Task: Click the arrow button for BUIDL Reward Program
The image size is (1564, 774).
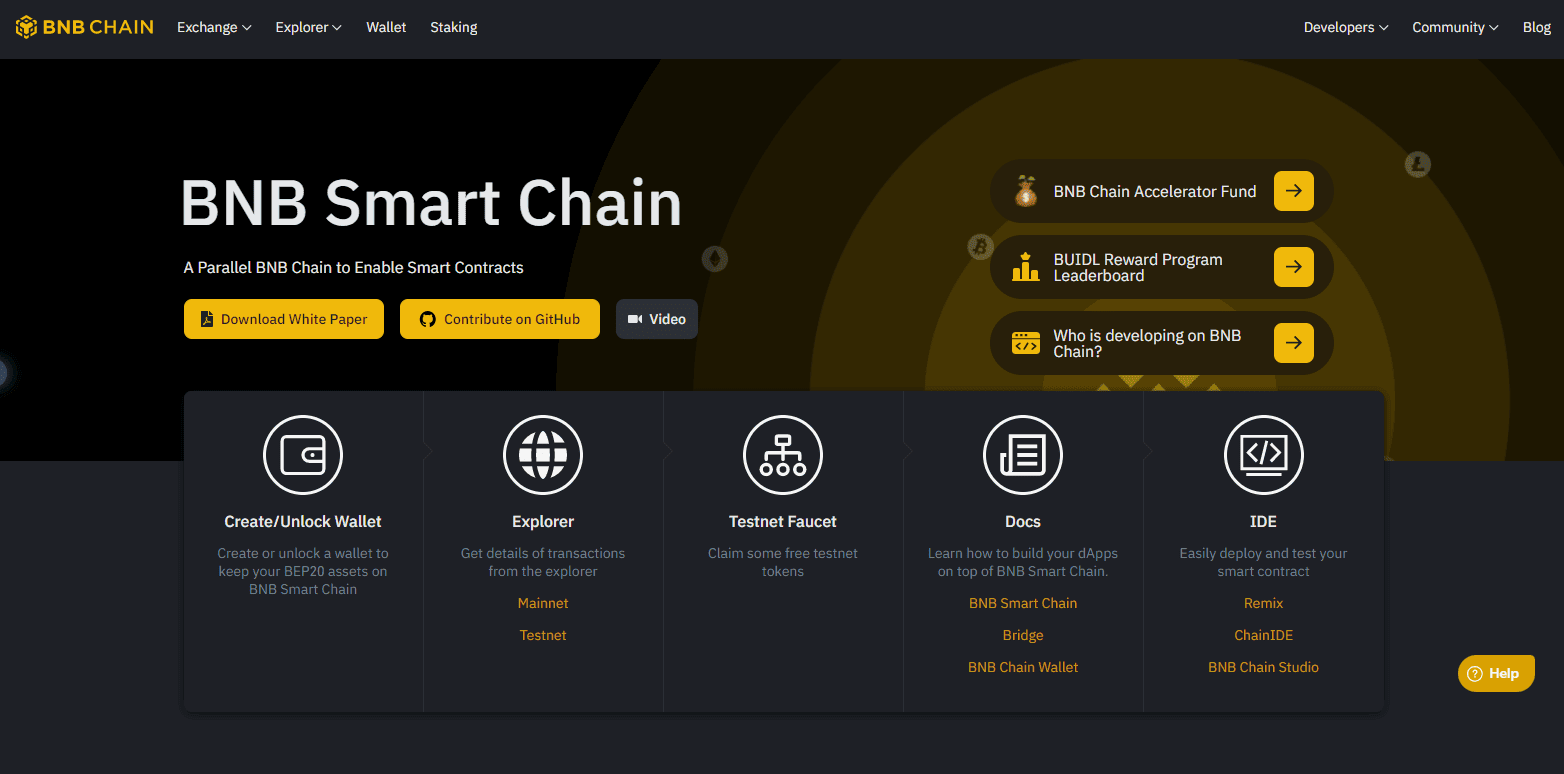Action: tap(1294, 267)
